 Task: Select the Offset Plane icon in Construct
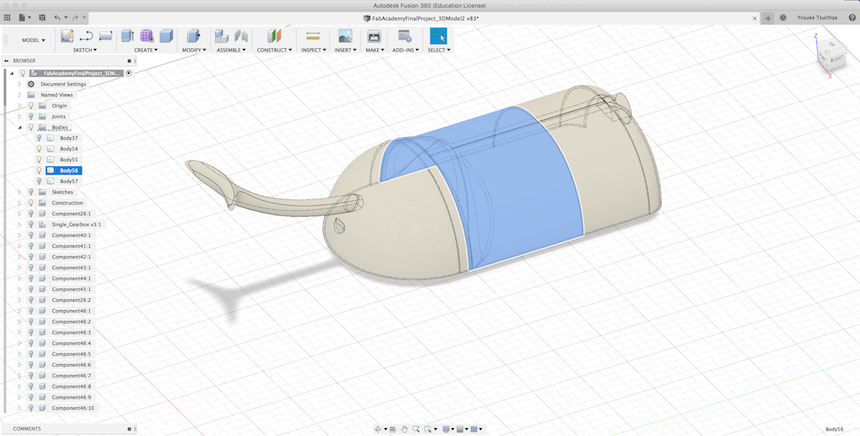[273, 36]
